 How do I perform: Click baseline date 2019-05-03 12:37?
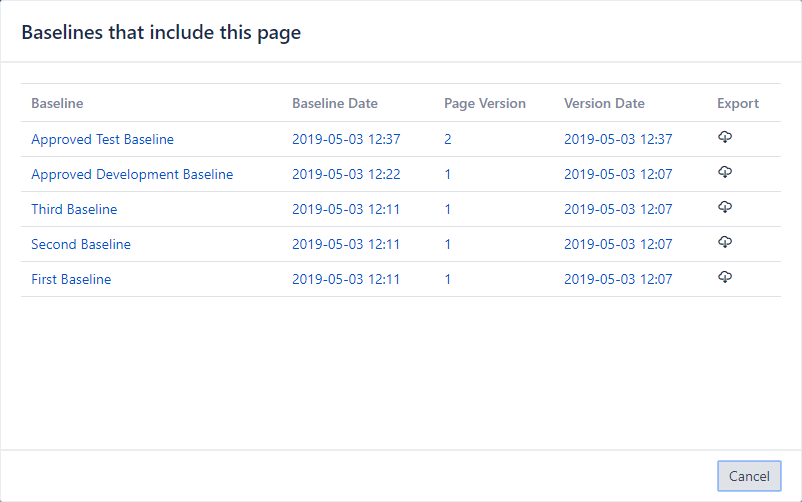[x=346, y=140]
